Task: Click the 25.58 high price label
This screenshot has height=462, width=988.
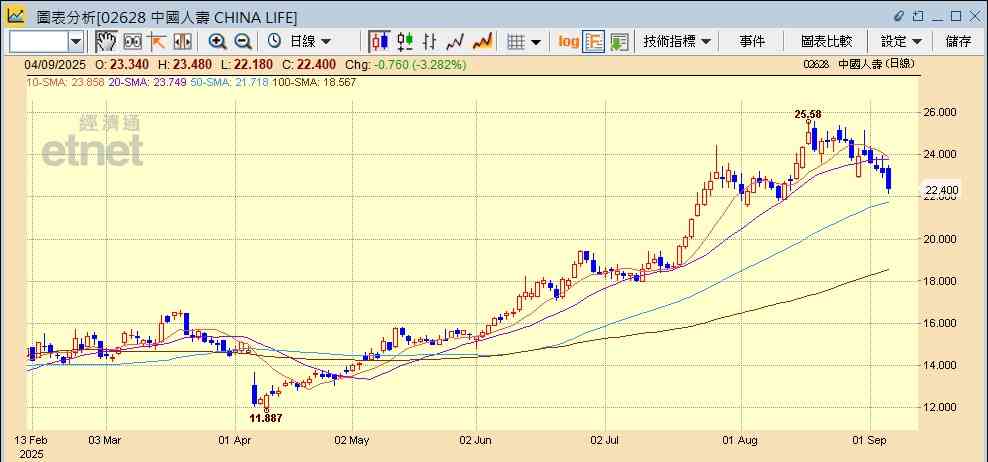Action: [808, 114]
